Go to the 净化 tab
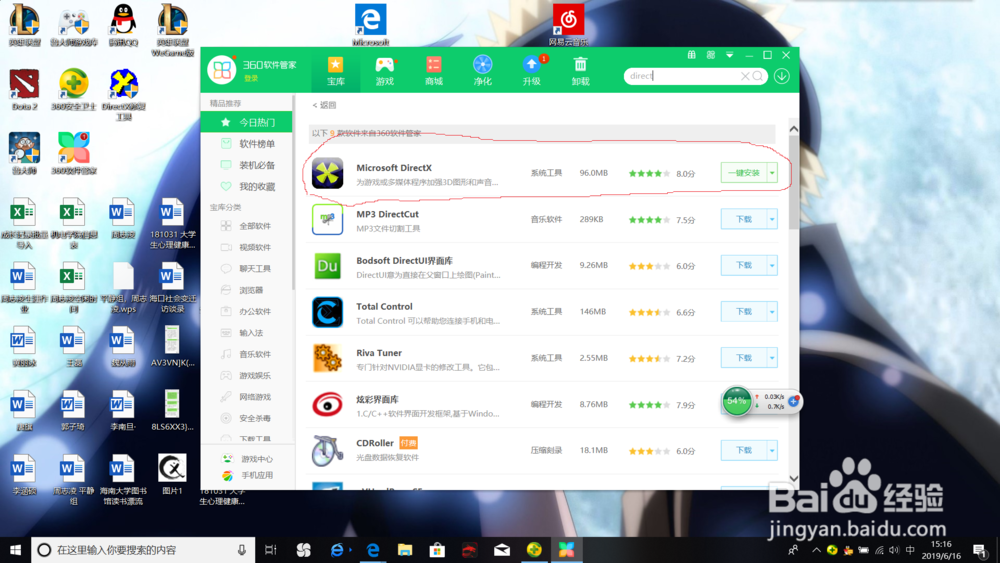Screen dimensions: 1000x563 [483, 71]
